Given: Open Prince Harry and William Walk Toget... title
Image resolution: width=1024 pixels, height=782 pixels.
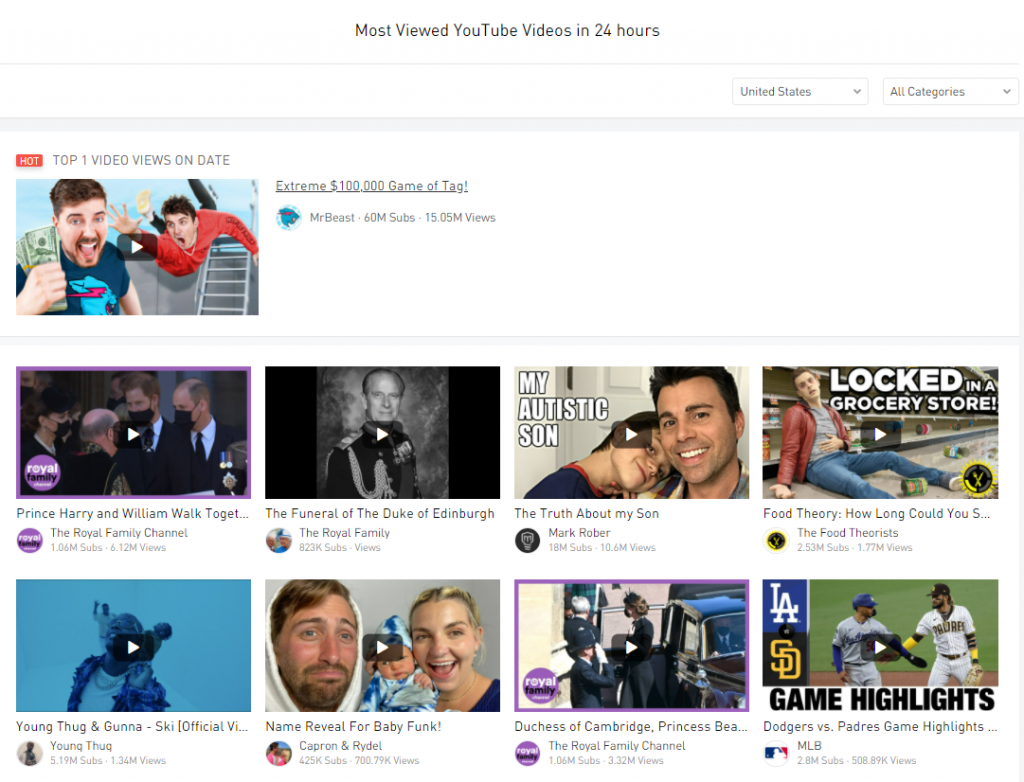Looking at the screenshot, I should coord(133,513).
